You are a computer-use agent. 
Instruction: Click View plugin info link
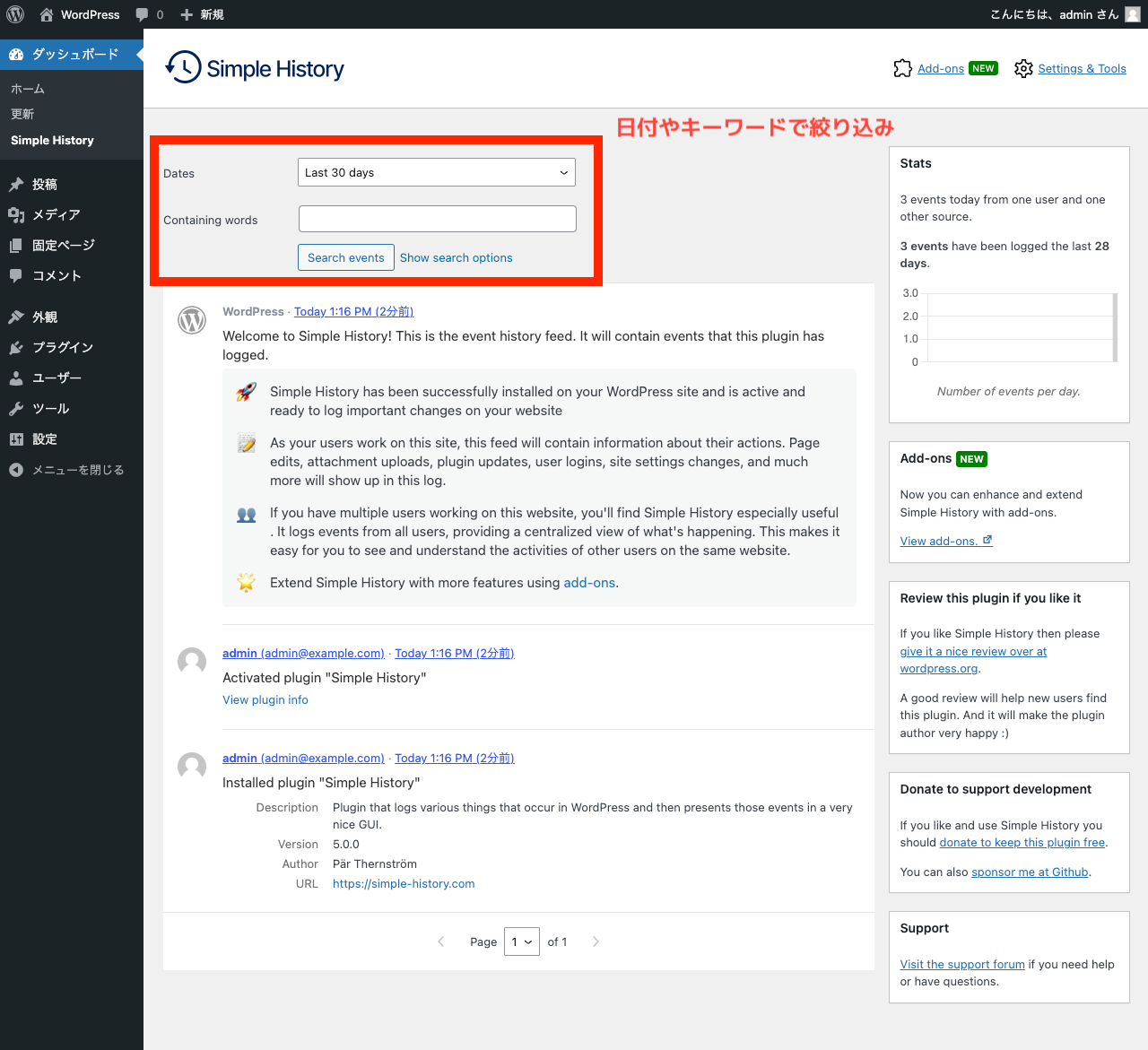(265, 699)
